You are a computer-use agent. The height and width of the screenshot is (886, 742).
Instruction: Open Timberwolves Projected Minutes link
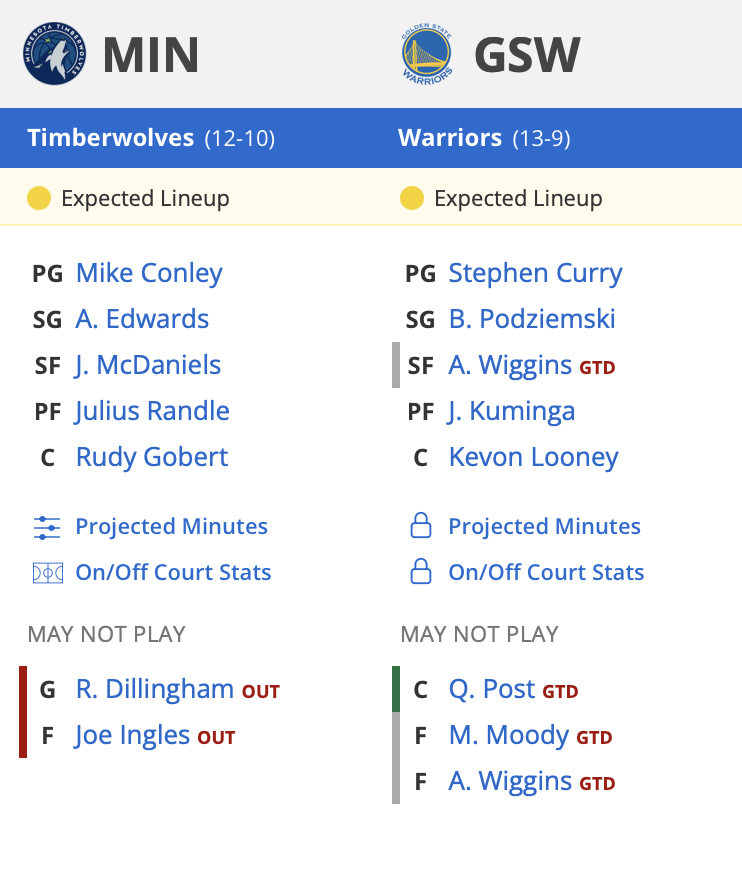171,527
